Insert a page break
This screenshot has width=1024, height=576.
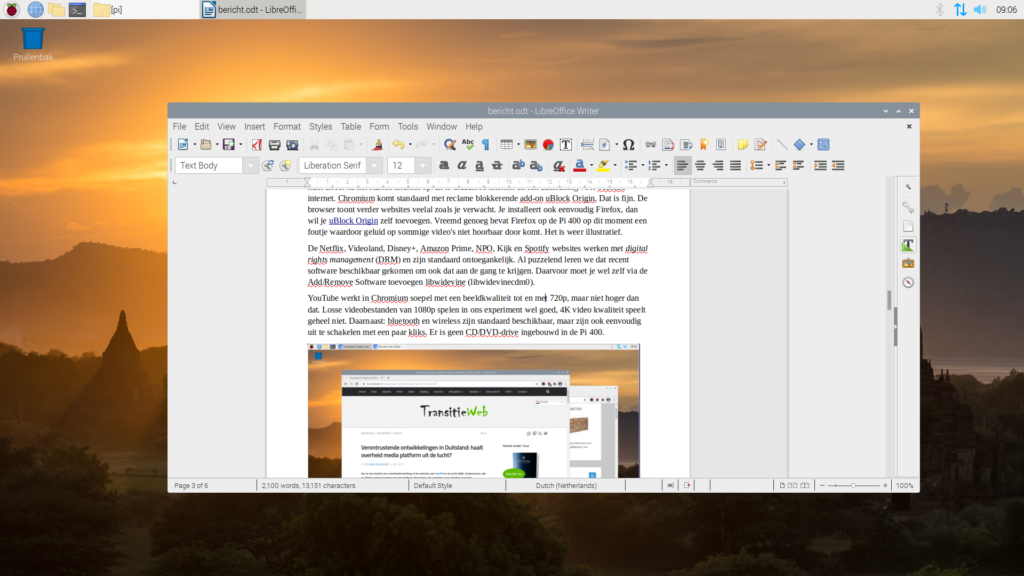click(x=587, y=144)
